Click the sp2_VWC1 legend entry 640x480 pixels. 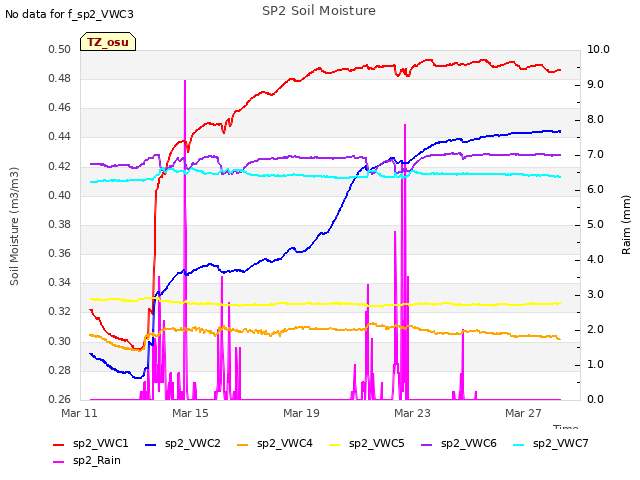pyautogui.click(x=91, y=444)
